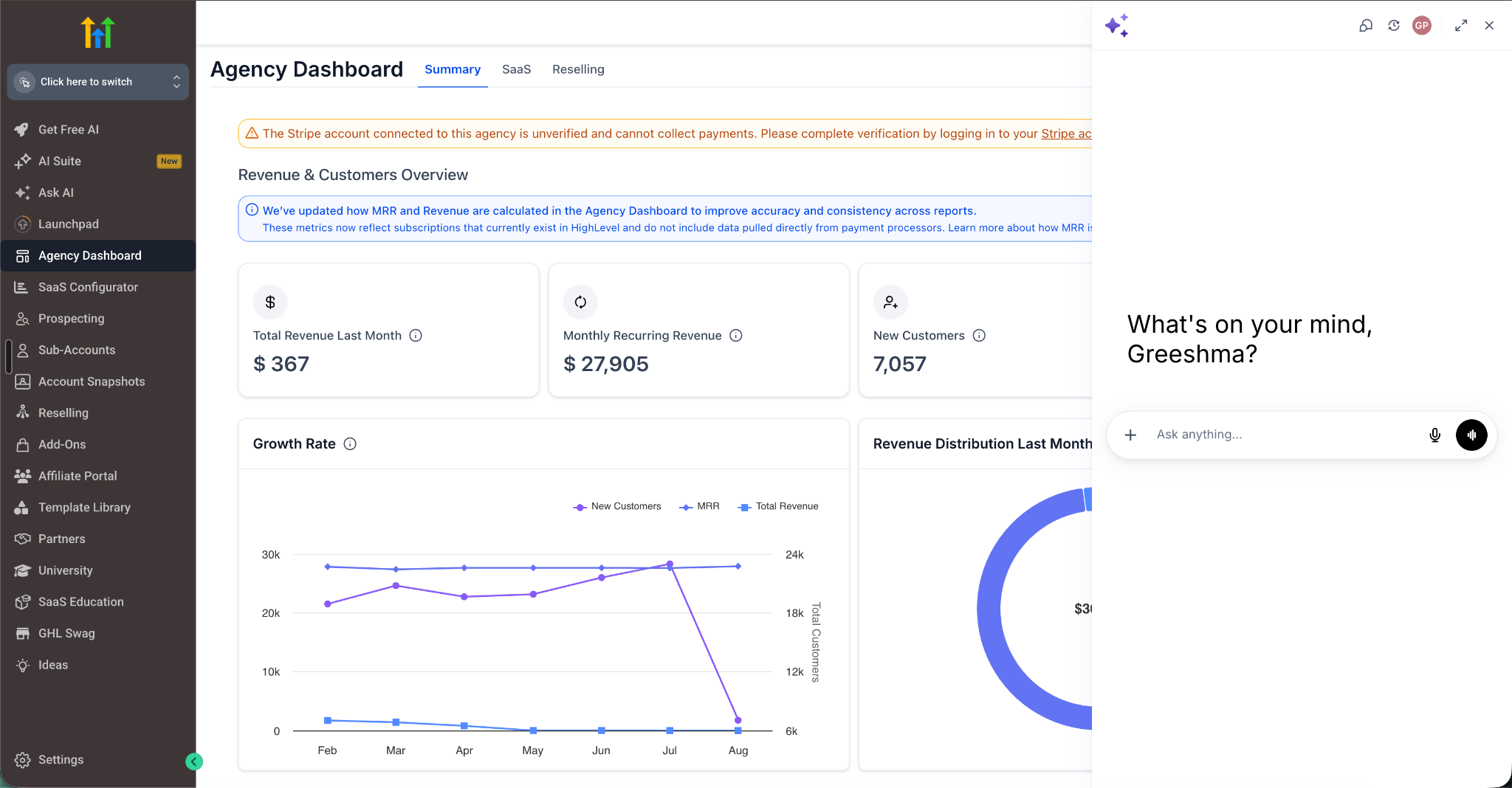
Task: Click the new chat icon in AI panel header
Action: (x=1366, y=26)
